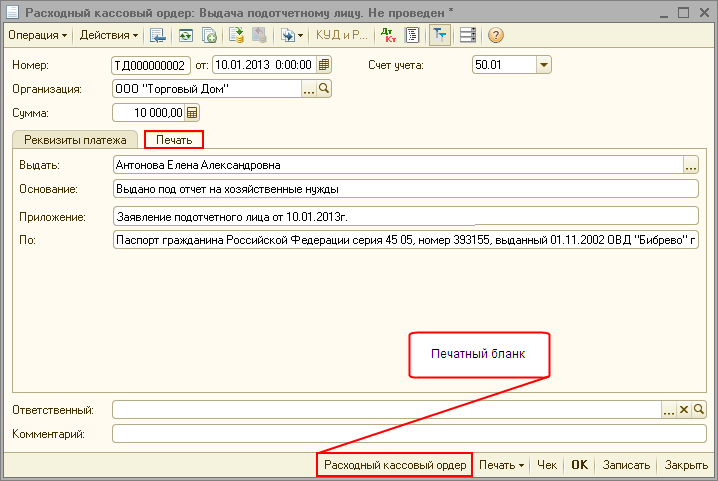The image size is (718, 481).
Task: Click the Сумма field showing 10 000,00
Action: click(x=149, y=113)
